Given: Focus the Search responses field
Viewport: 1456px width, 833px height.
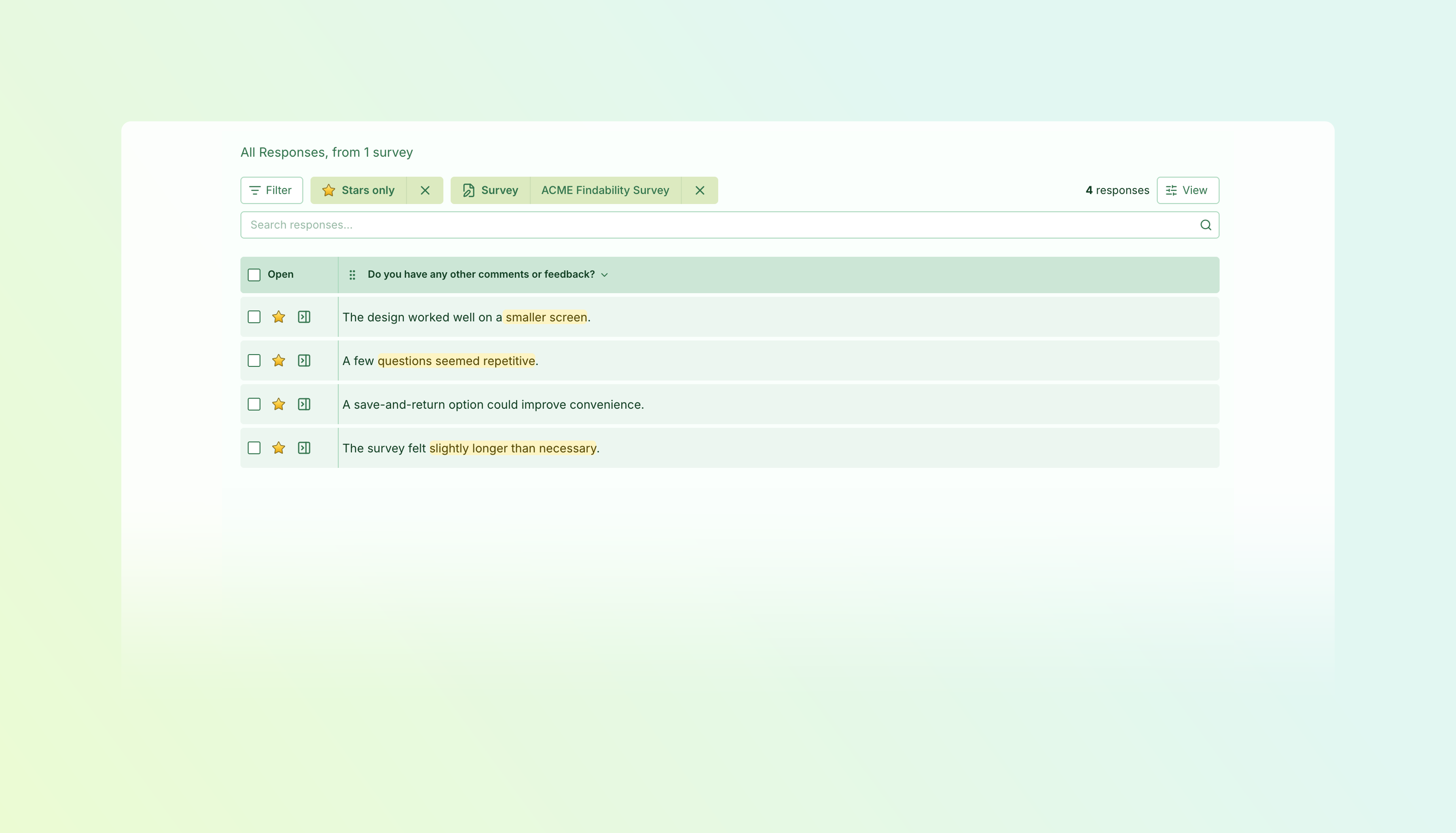Looking at the screenshot, I should tap(730, 225).
